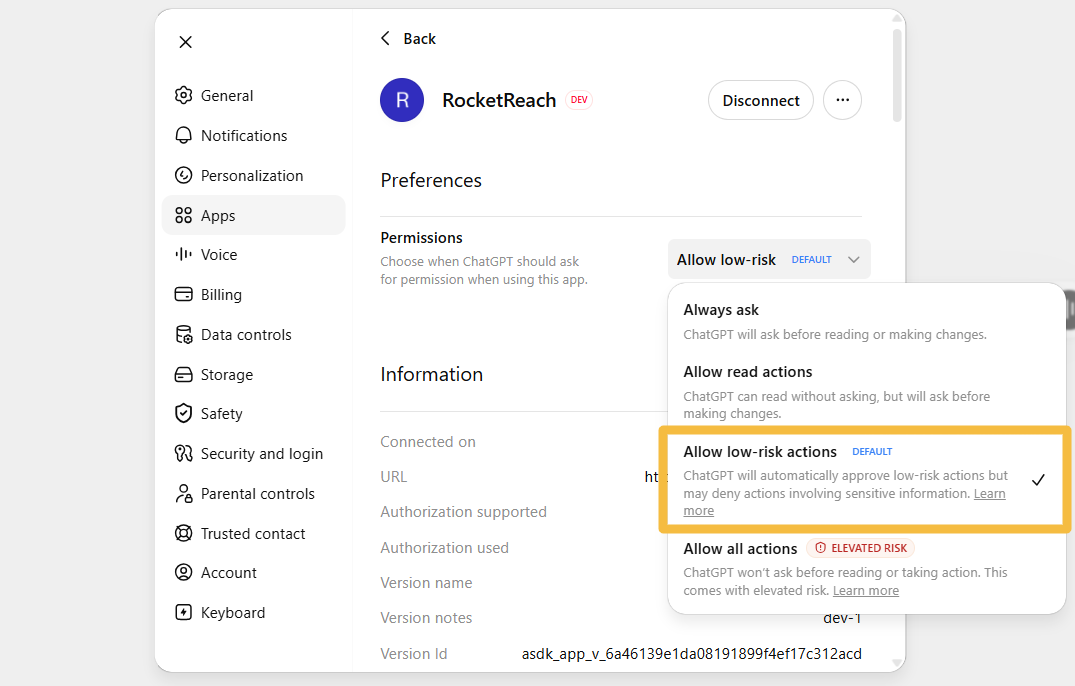Click the Version notes label
The height and width of the screenshot is (686, 1075).
coord(426,617)
